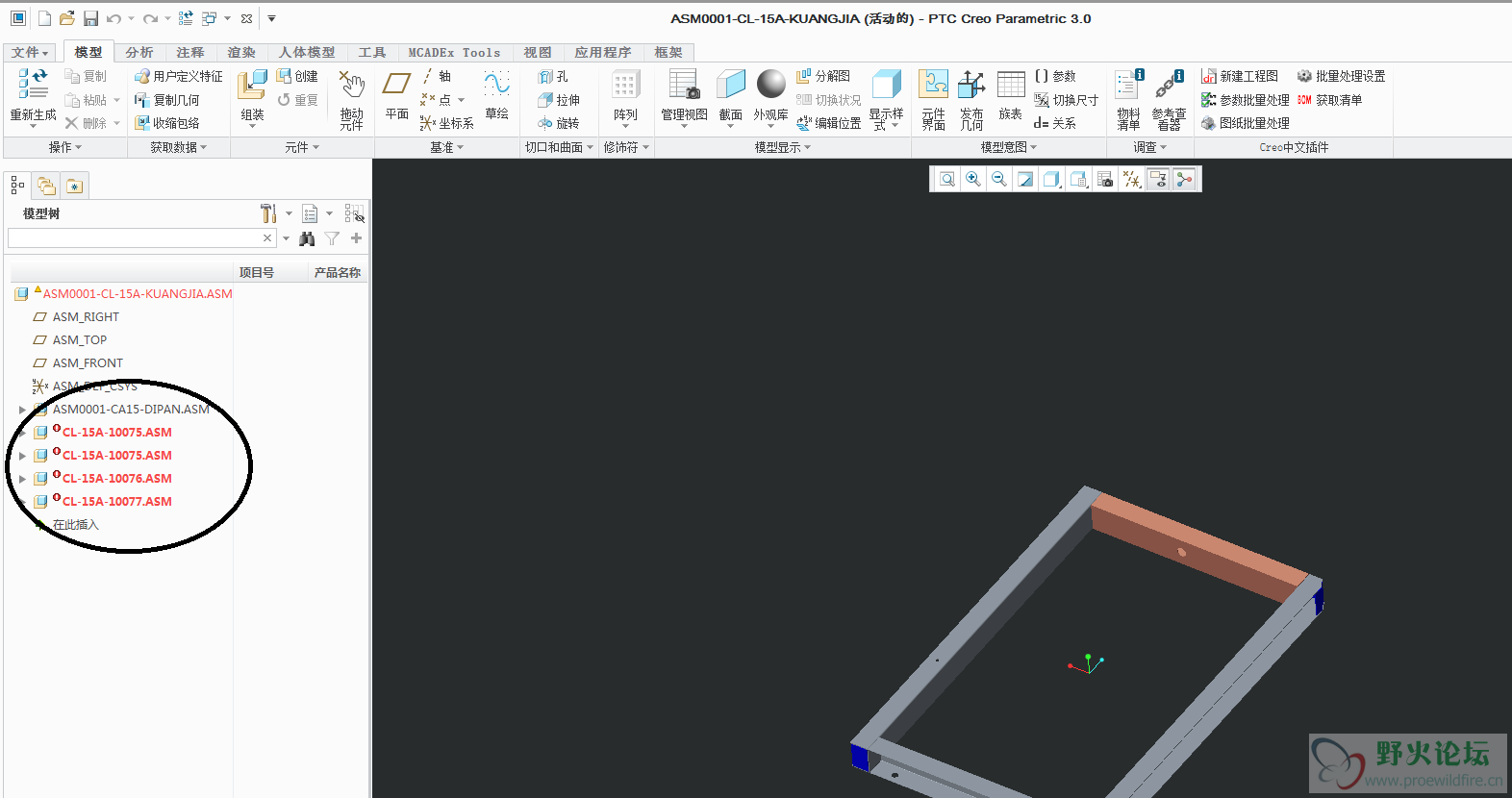The image size is (1512, 798).
Task: Click the 发布几何 publish geometry icon
Action: click(971, 85)
